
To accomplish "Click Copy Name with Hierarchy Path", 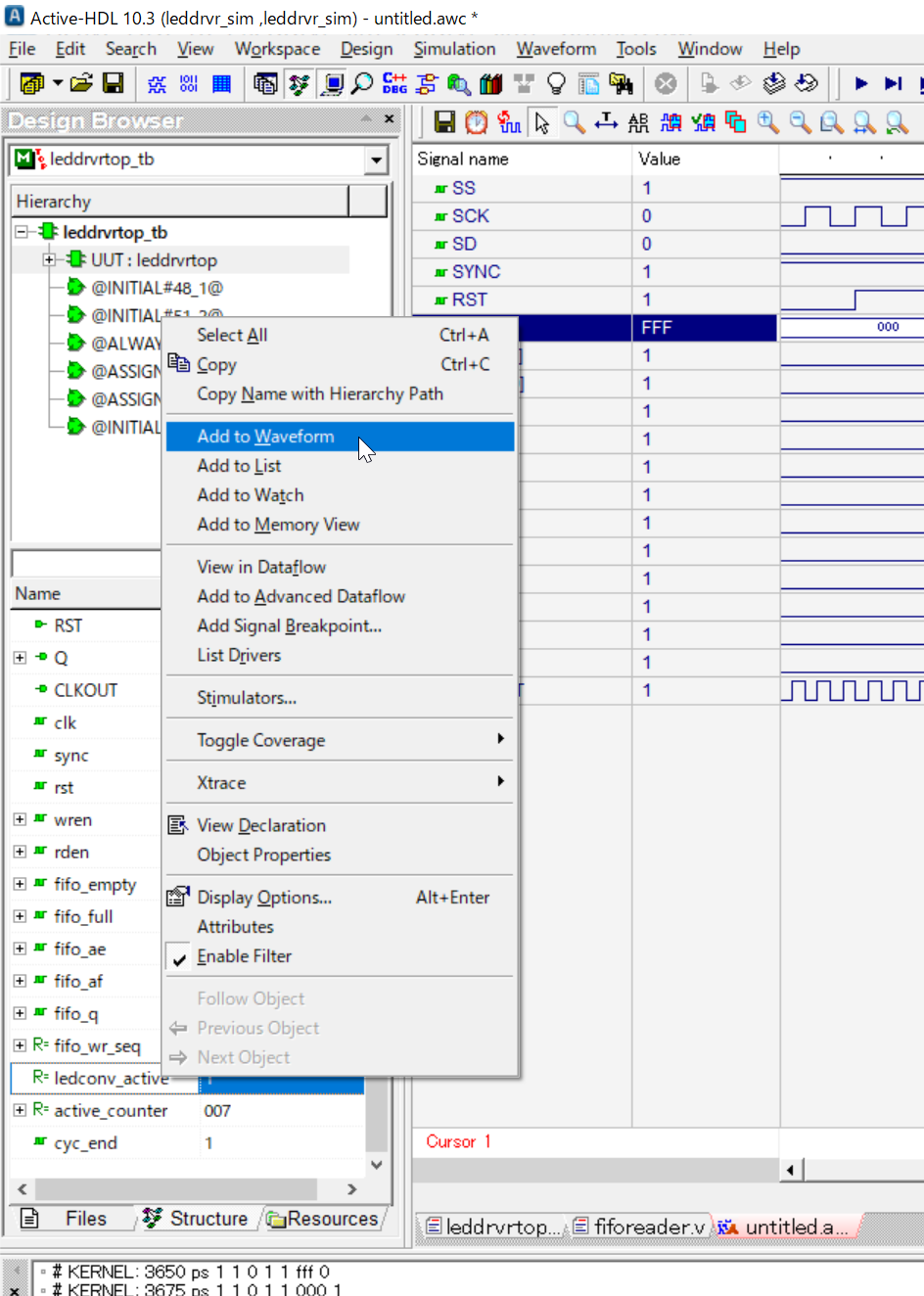I will pyautogui.click(x=340, y=393).
